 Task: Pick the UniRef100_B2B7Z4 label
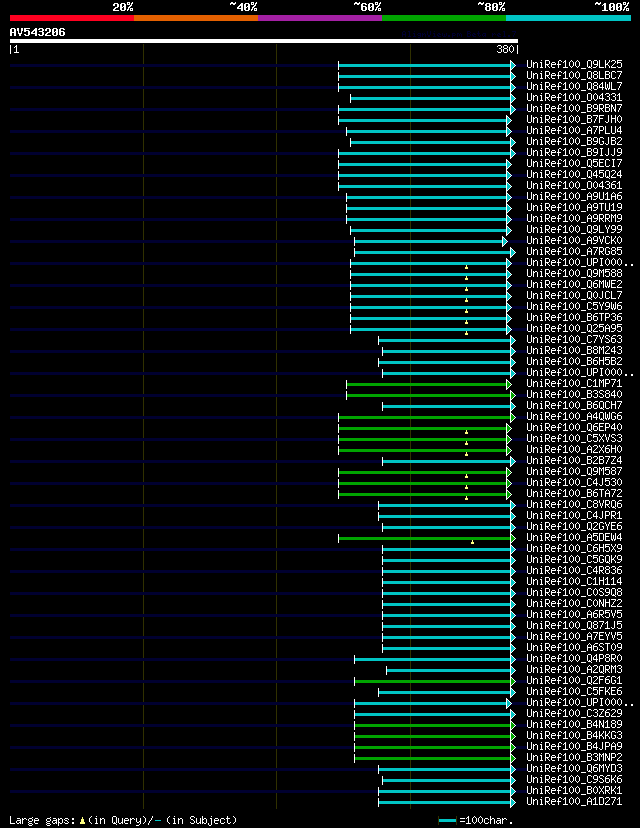(574, 460)
